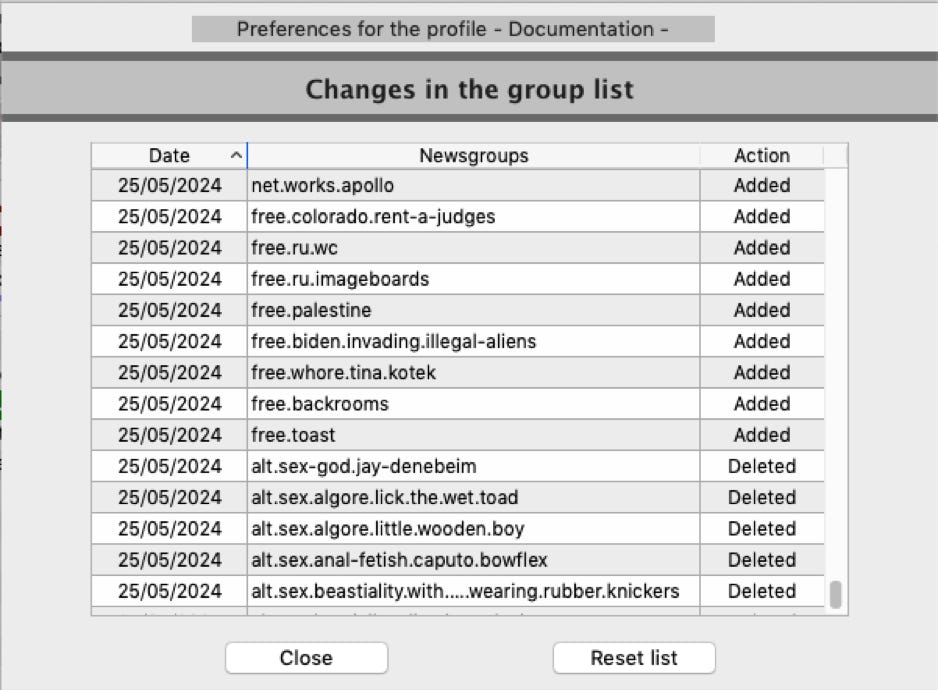Sort by the Action column header
This screenshot has width=938, height=690.
[761, 156]
